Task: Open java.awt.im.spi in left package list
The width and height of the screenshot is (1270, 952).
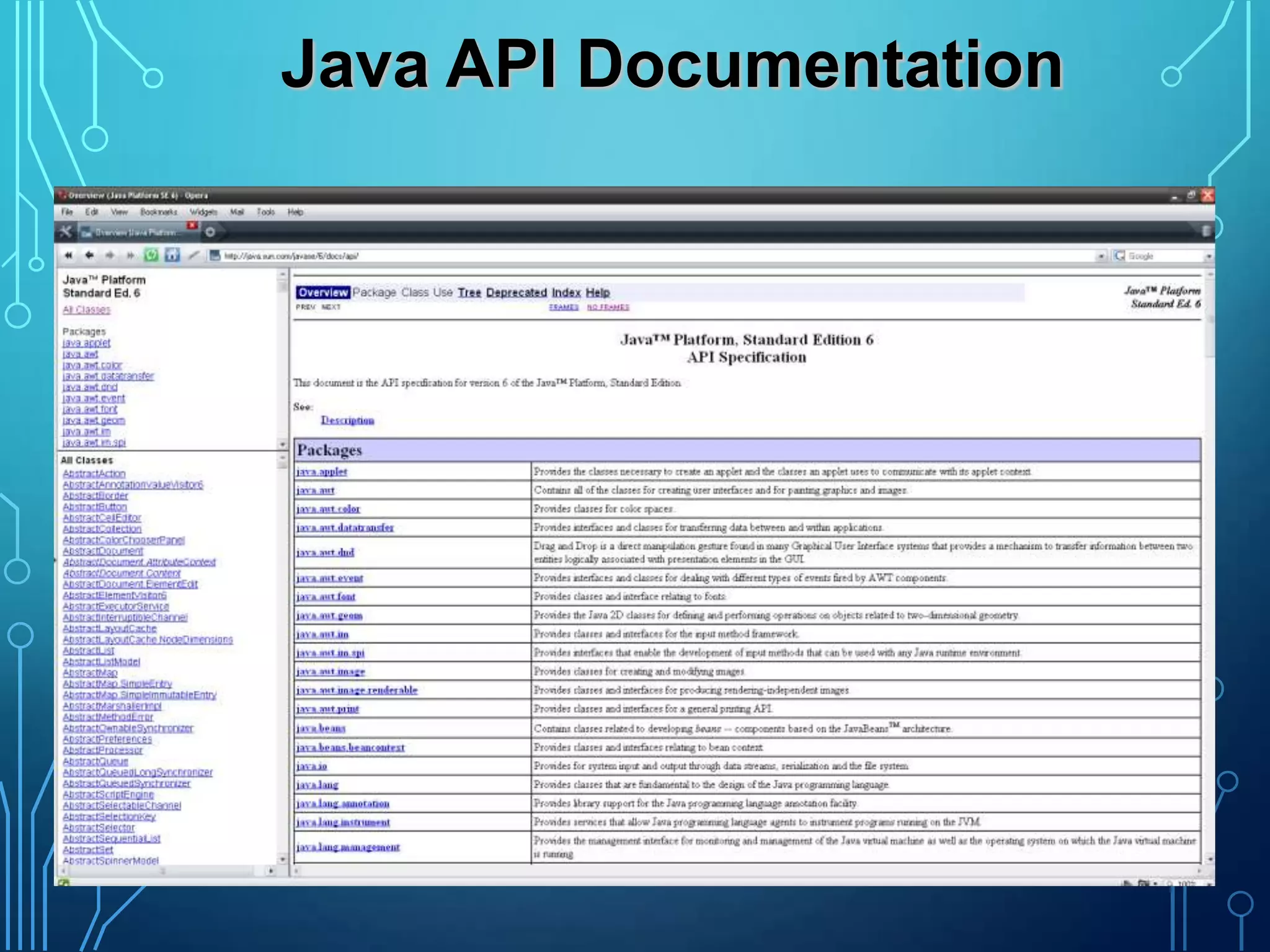Action: tap(94, 443)
